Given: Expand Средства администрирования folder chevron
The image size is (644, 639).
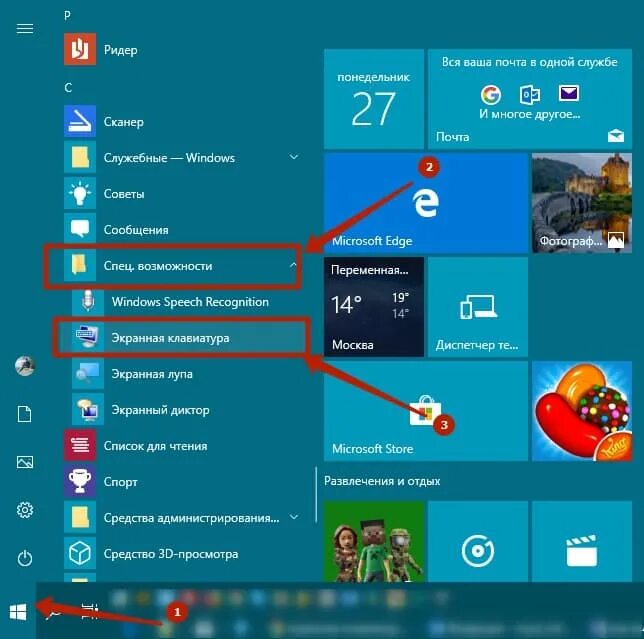Looking at the screenshot, I should (294, 517).
